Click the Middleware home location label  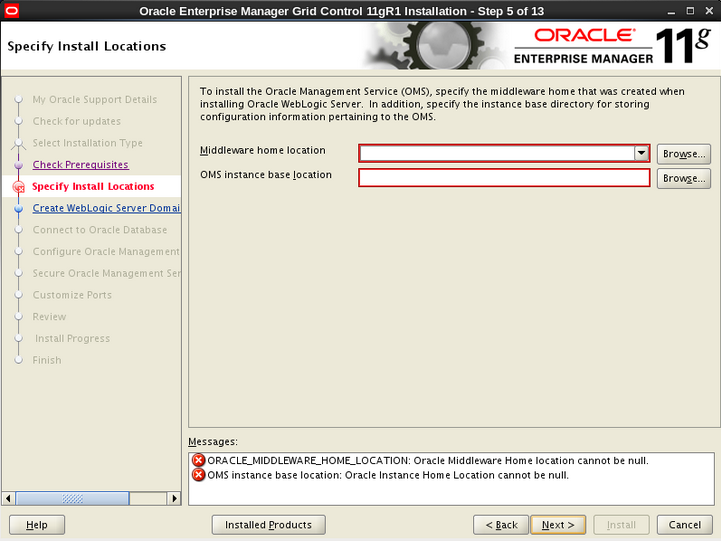(263, 150)
